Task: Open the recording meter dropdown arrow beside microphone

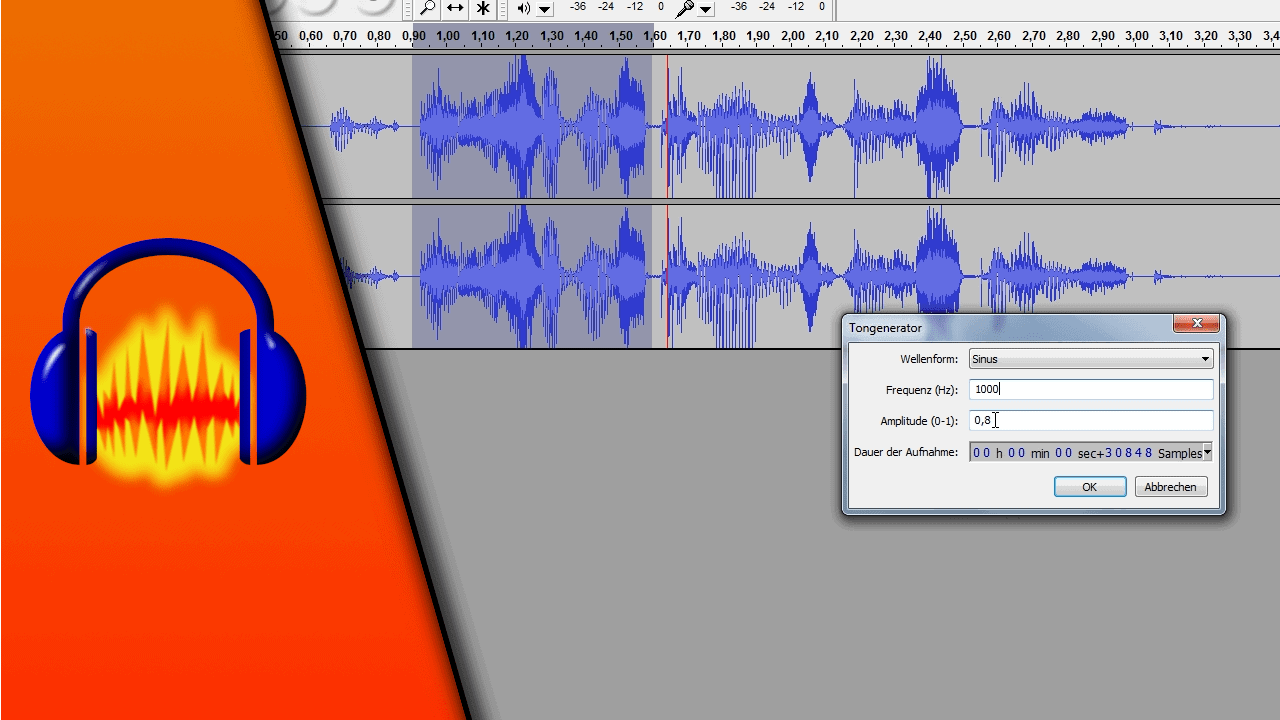Action: 706,9
